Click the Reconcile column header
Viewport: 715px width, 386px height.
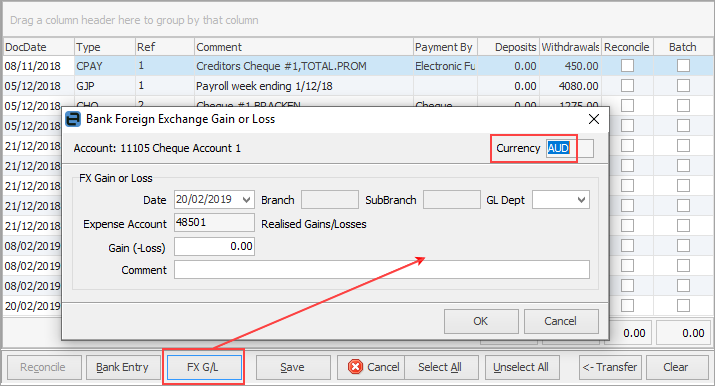pyautogui.click(x=627, y=47)
